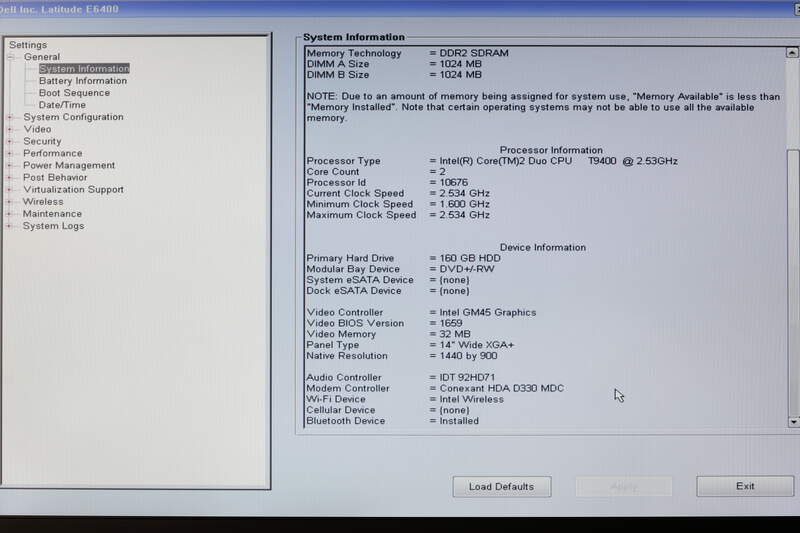
Task: Select Post Behavior label
Action: tap(55, 177)
